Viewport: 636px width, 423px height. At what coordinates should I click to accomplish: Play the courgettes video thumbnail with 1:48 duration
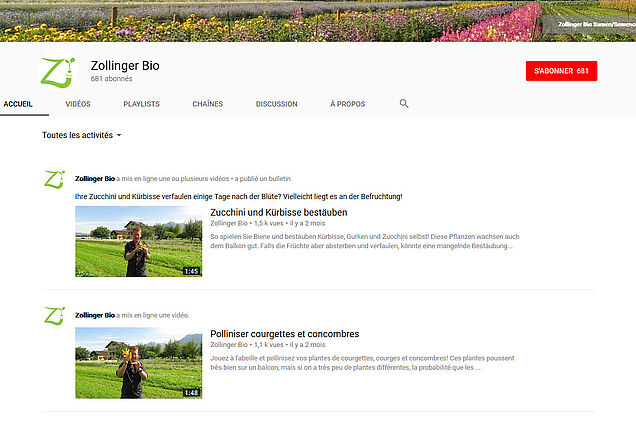point(138,363)
